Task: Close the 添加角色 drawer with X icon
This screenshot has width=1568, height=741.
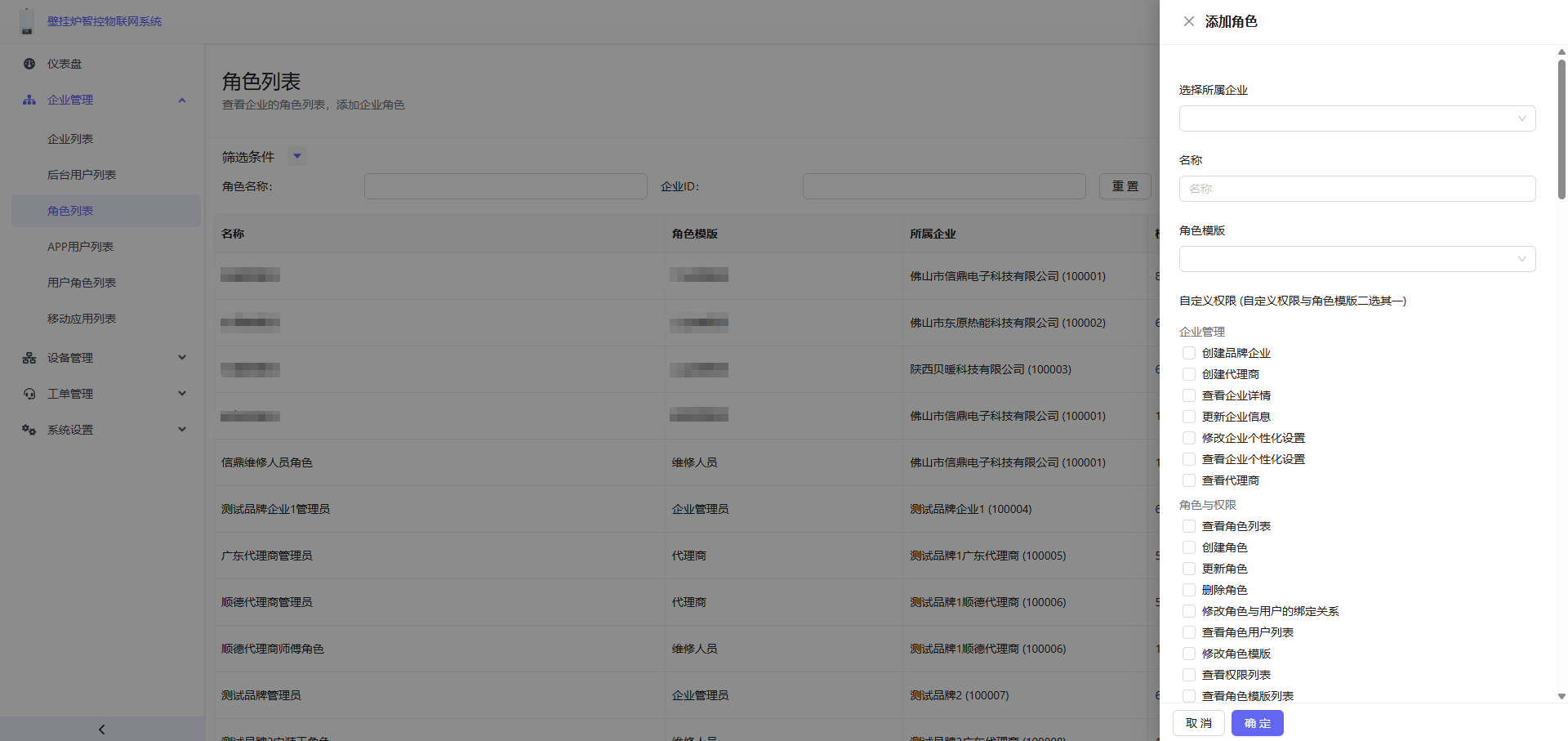Action: click(x=1189, y=22)
